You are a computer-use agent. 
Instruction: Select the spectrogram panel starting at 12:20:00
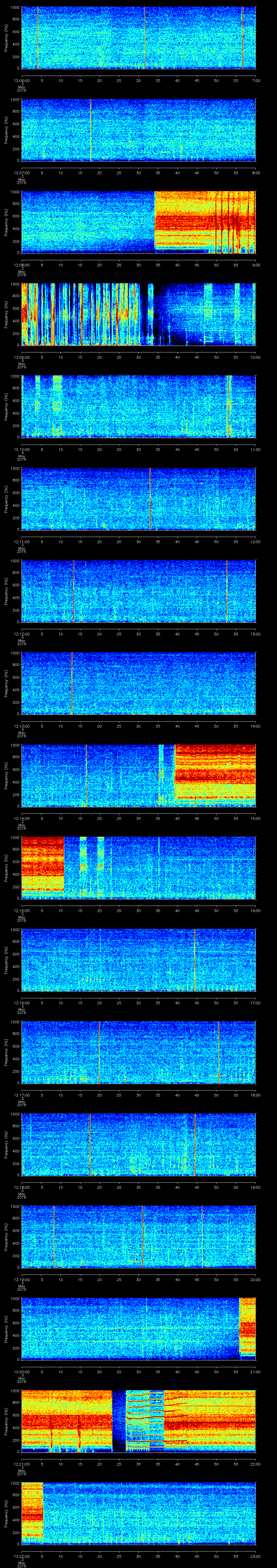click(138, 1329)
